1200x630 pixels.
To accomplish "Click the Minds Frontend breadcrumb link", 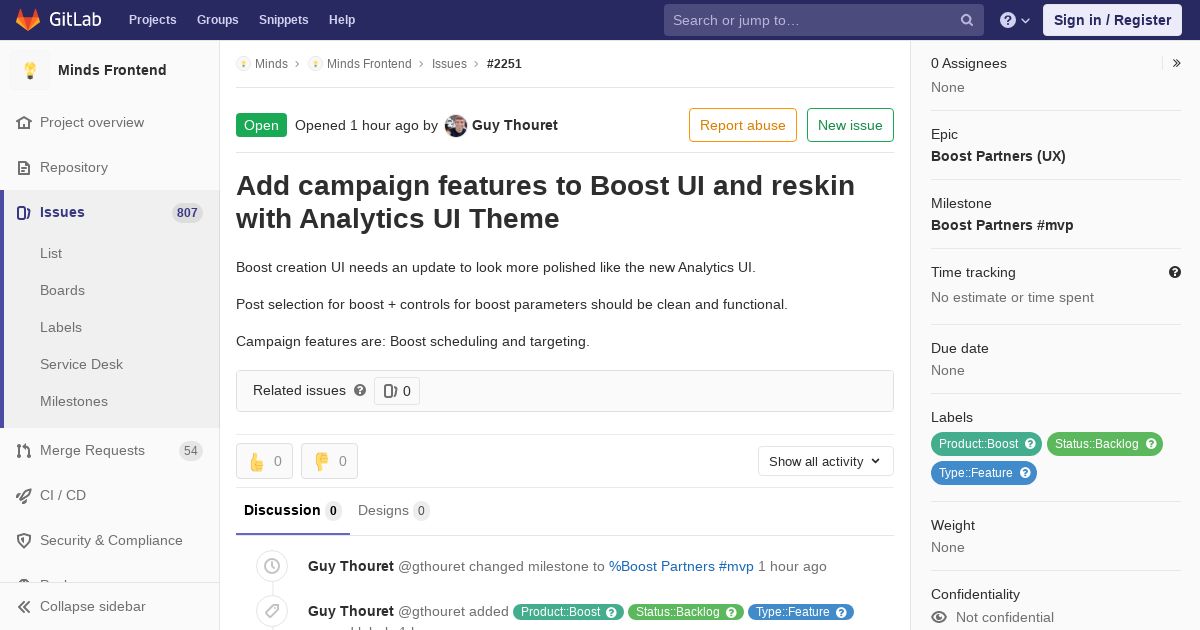I will (369, 64).
